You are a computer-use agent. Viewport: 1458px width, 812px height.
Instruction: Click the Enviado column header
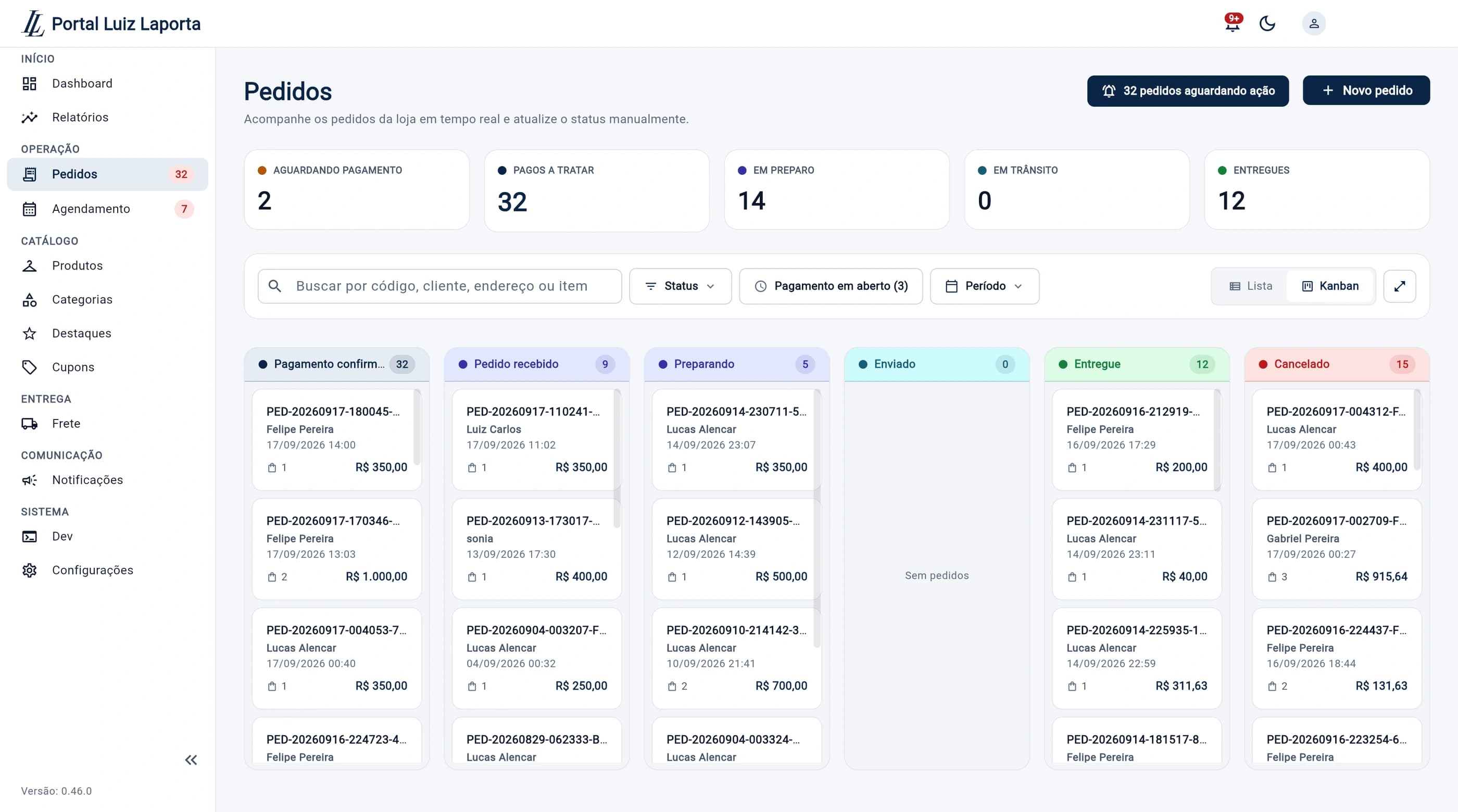pos(937,364)
